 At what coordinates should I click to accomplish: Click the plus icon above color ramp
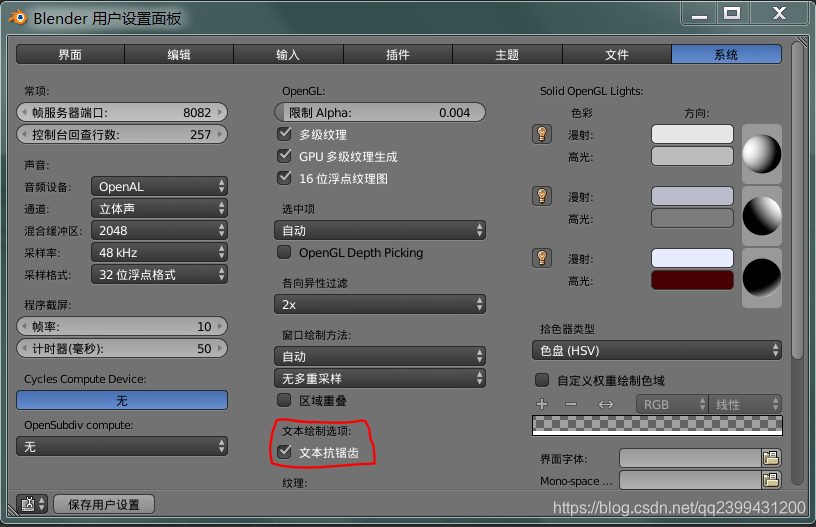(x=542, y=404)
